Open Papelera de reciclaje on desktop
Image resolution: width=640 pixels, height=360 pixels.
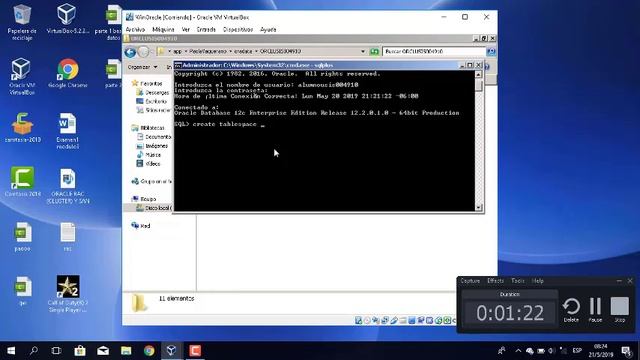pos(22,22)
